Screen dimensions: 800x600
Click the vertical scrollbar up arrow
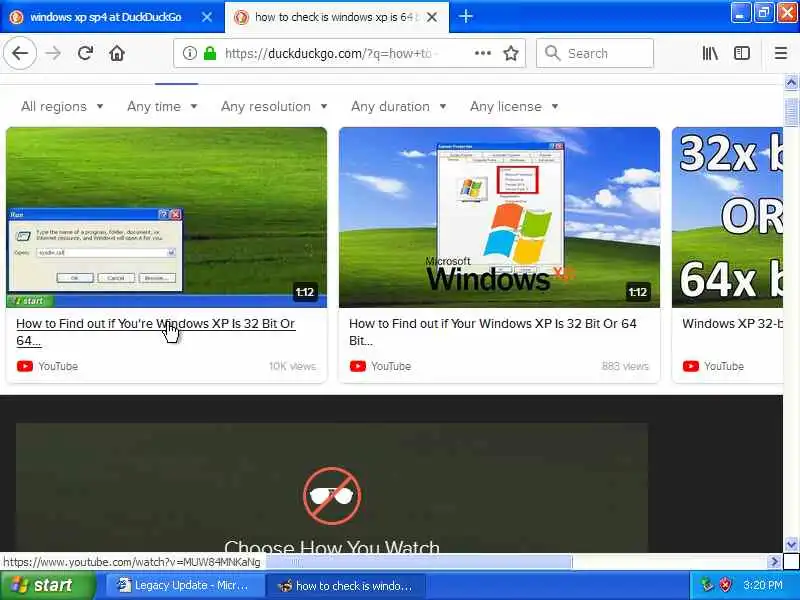point(791,82)
